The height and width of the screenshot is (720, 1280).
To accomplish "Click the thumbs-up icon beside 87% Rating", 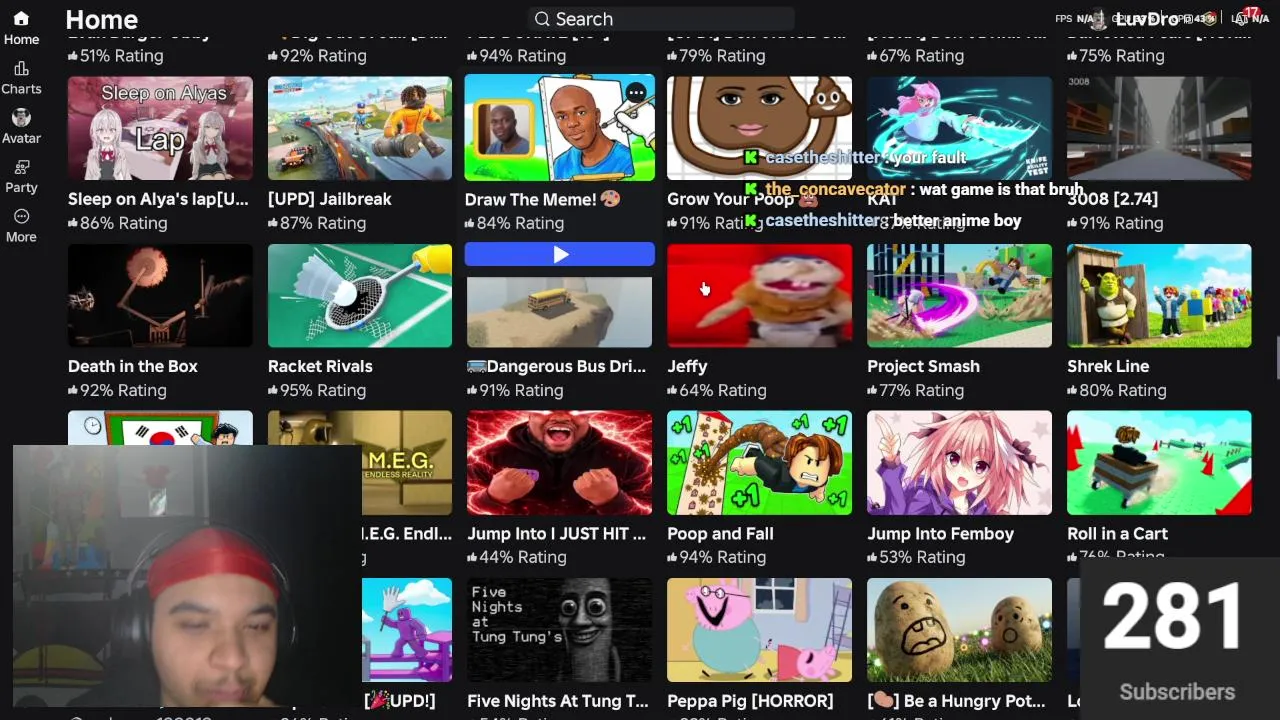I will tap(273, 223).
